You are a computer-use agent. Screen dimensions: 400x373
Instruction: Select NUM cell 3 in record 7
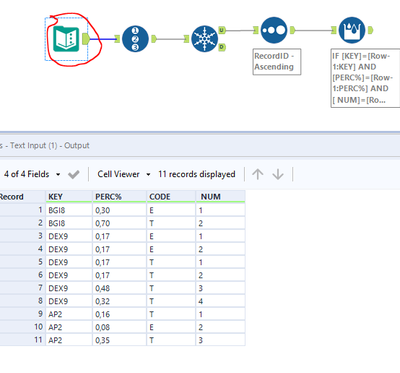[x=221, y=288]
